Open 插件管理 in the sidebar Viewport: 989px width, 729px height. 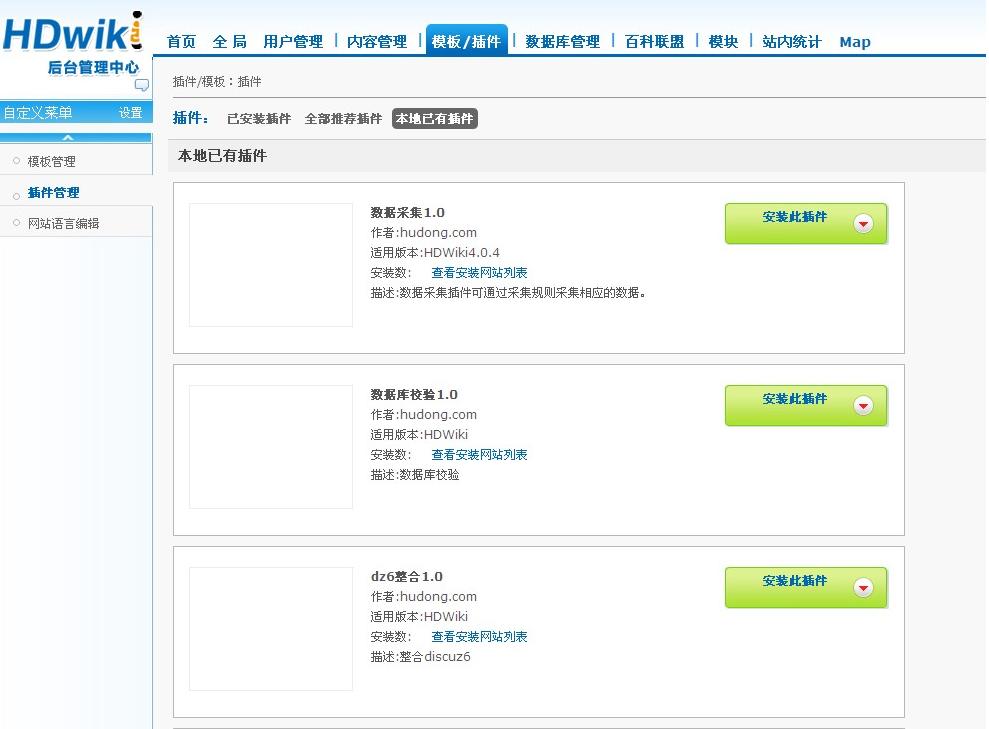pos(54,193)
